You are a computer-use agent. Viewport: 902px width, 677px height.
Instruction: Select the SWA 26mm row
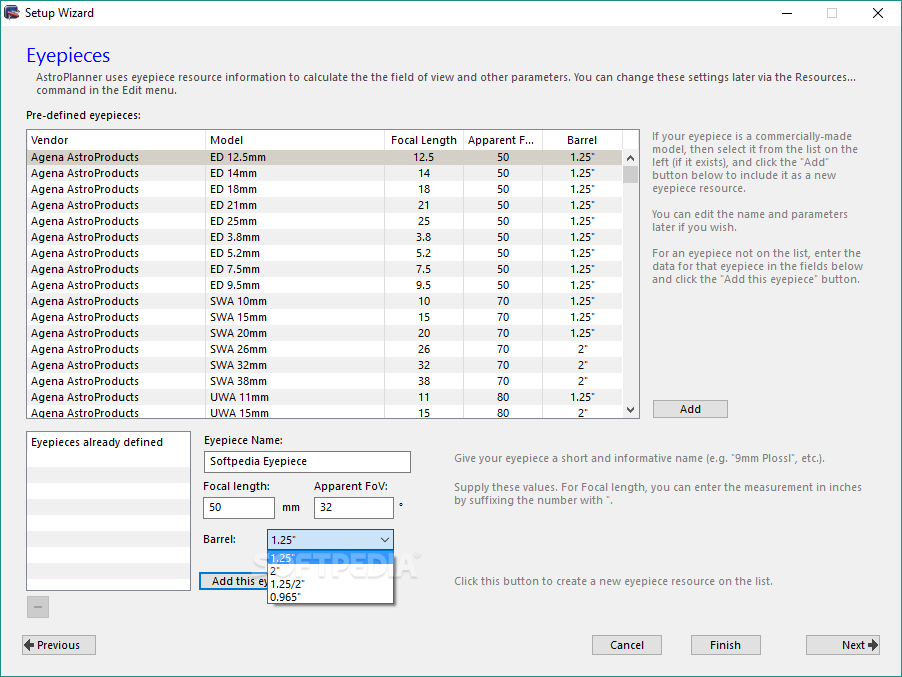(324, 349)
